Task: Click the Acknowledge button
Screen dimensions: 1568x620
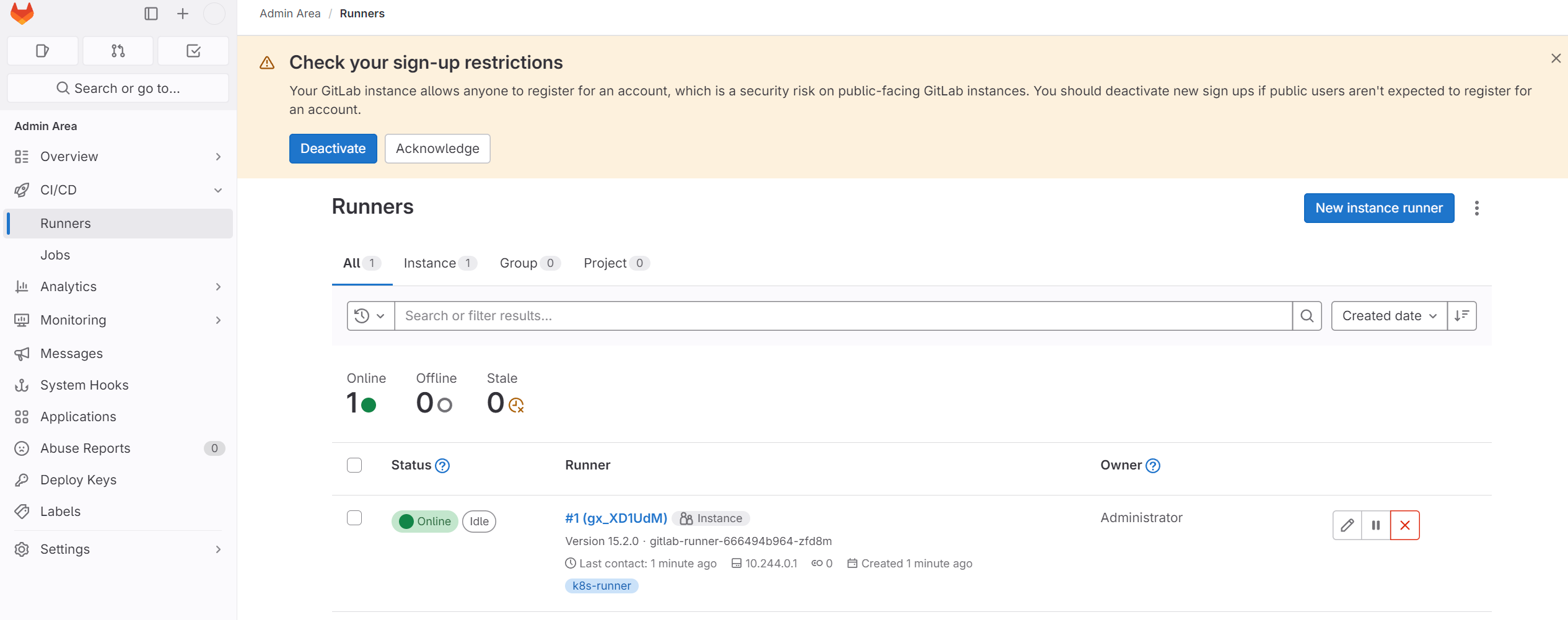Action: (x=437, y=149)
